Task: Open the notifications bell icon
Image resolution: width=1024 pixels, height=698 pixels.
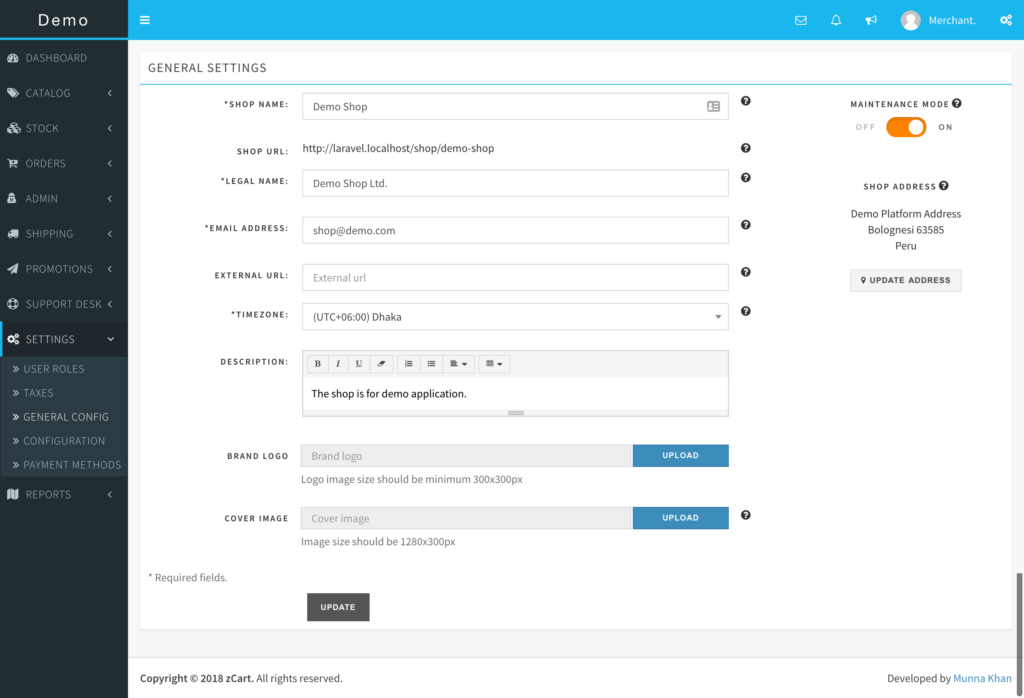Action: [836, 20]
